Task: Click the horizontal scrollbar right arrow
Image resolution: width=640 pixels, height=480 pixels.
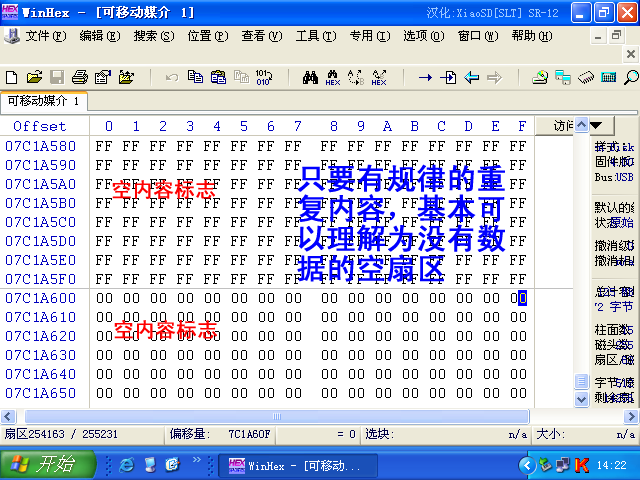Action: [x=631, y=417]
